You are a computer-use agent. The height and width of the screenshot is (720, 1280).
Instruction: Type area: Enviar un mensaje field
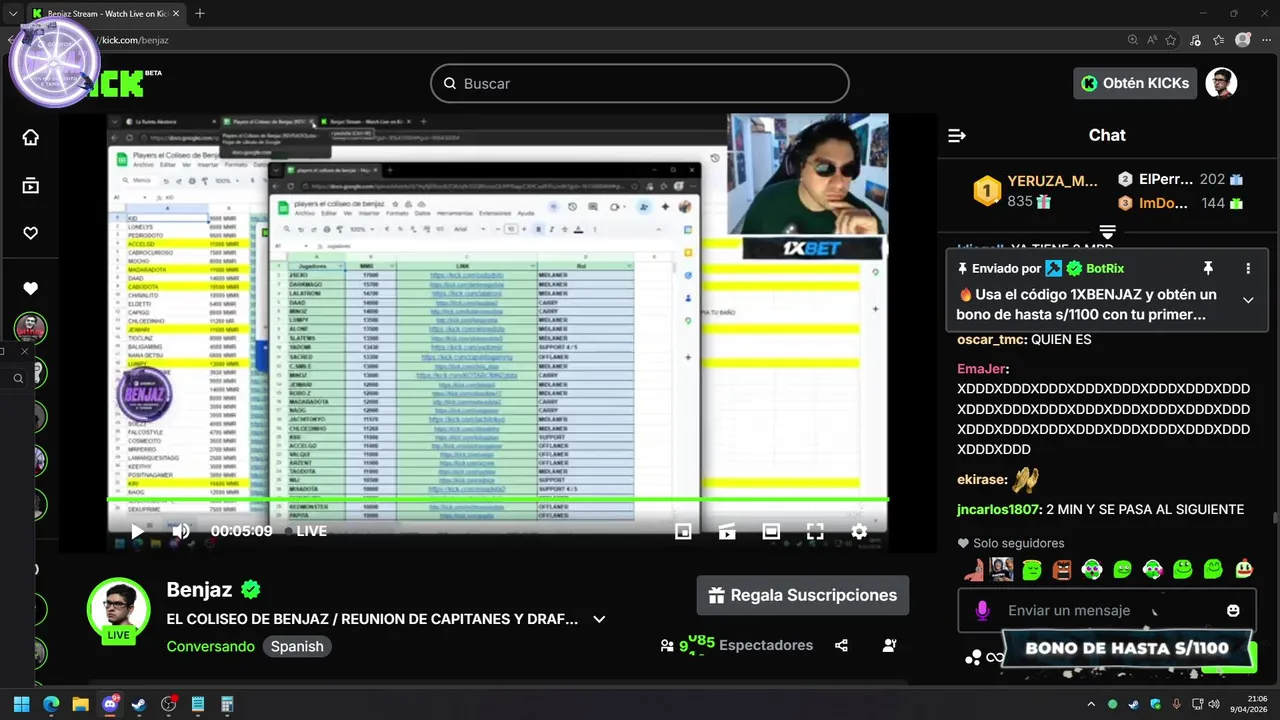coord(1107,610)
